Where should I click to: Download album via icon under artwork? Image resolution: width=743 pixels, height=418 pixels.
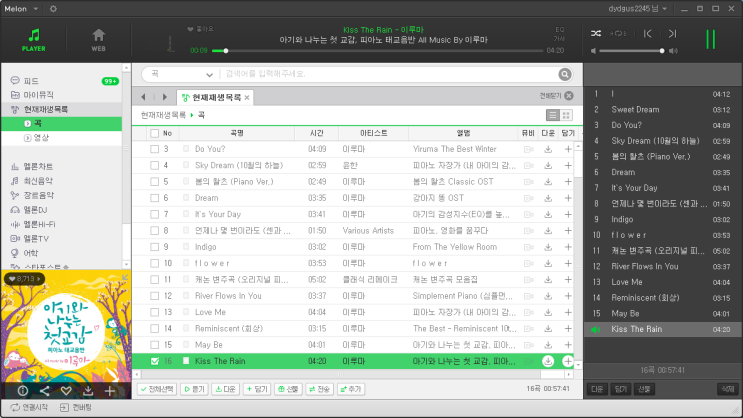click(x=88, y=391)
